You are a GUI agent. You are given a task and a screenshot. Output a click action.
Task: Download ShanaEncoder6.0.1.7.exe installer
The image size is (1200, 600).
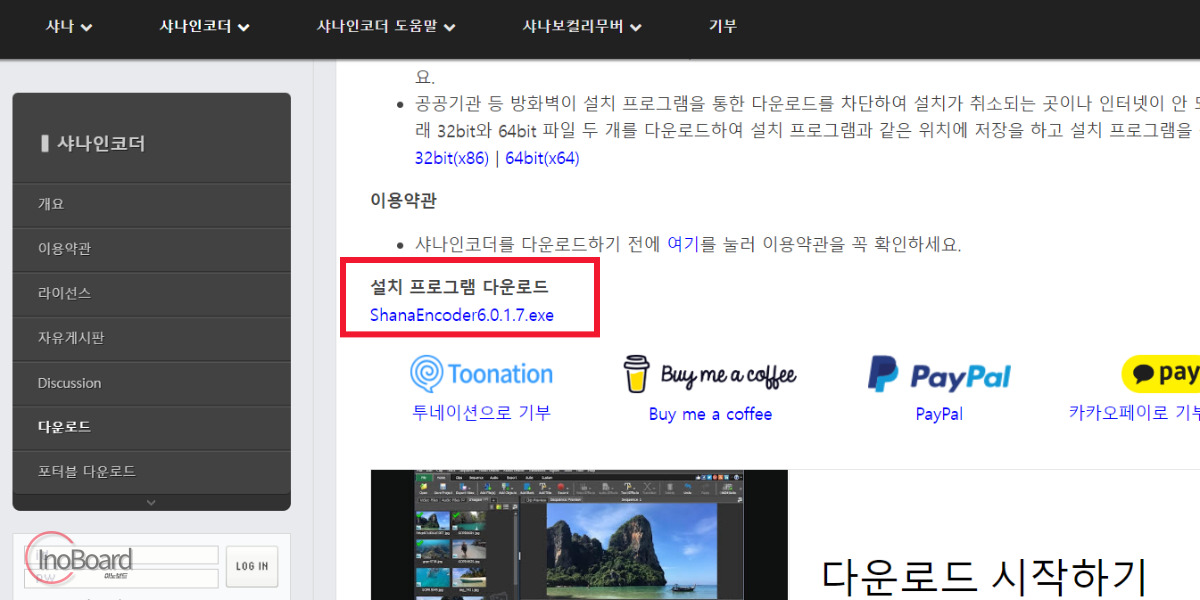[462, 315]
